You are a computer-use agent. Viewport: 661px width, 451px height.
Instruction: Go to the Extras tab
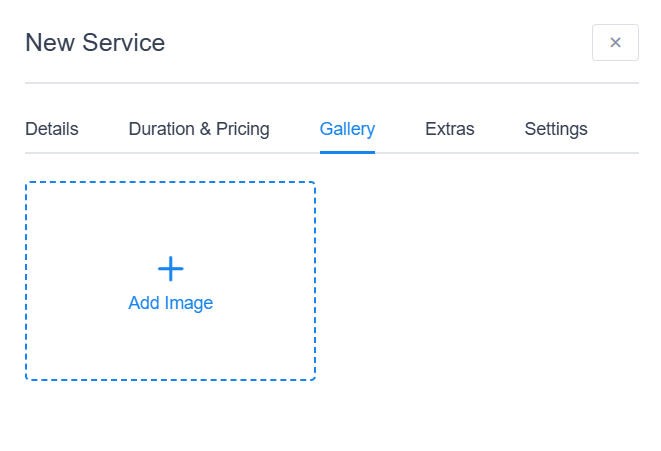tap(449, 129)
